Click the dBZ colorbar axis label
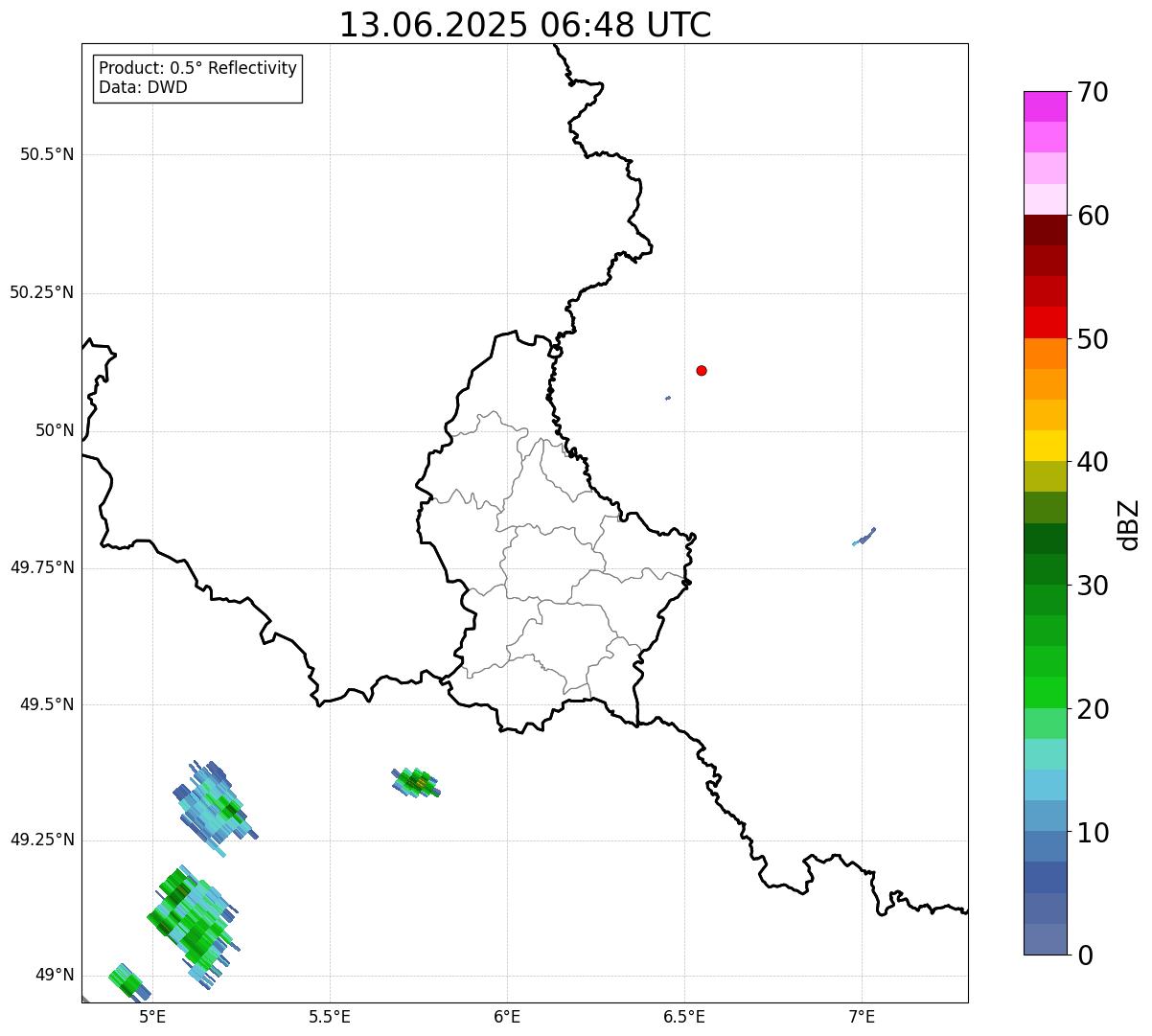Image resolution: width=1152 pixels, height=1036 pixels. [x=1129, y=523]
